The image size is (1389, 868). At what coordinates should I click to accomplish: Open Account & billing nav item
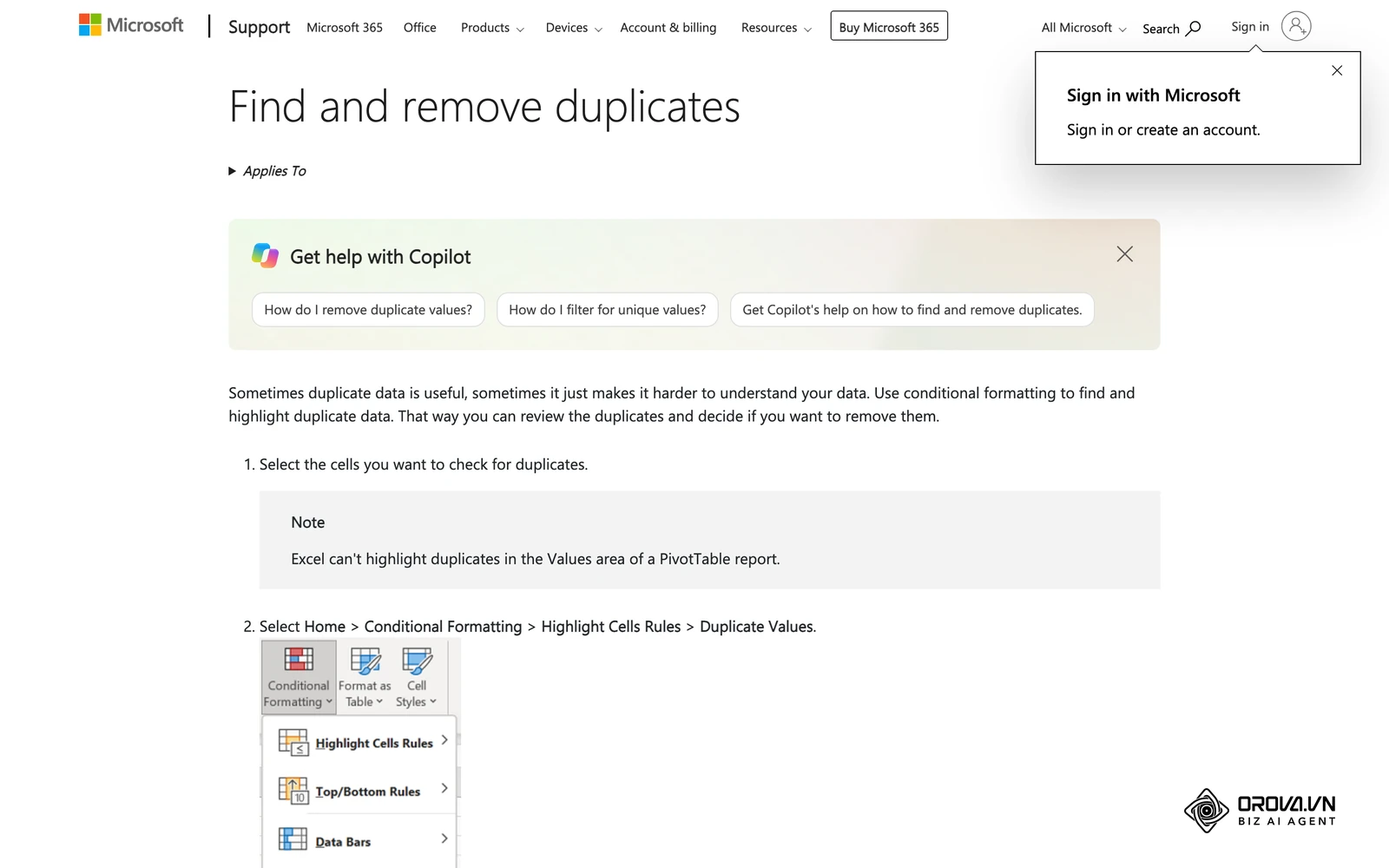click(668, 28)
